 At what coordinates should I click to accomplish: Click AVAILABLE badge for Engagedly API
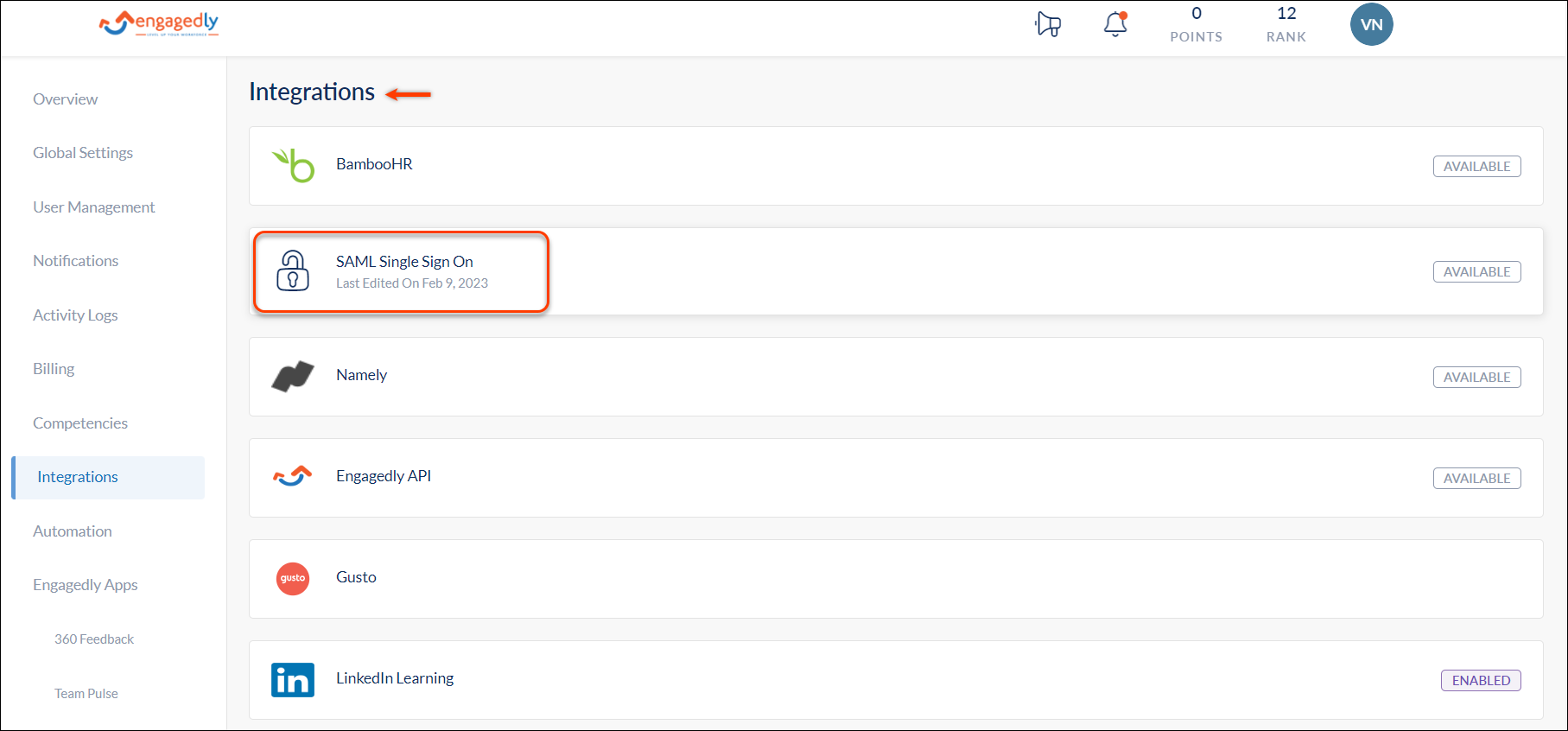tap(1476, 478)
